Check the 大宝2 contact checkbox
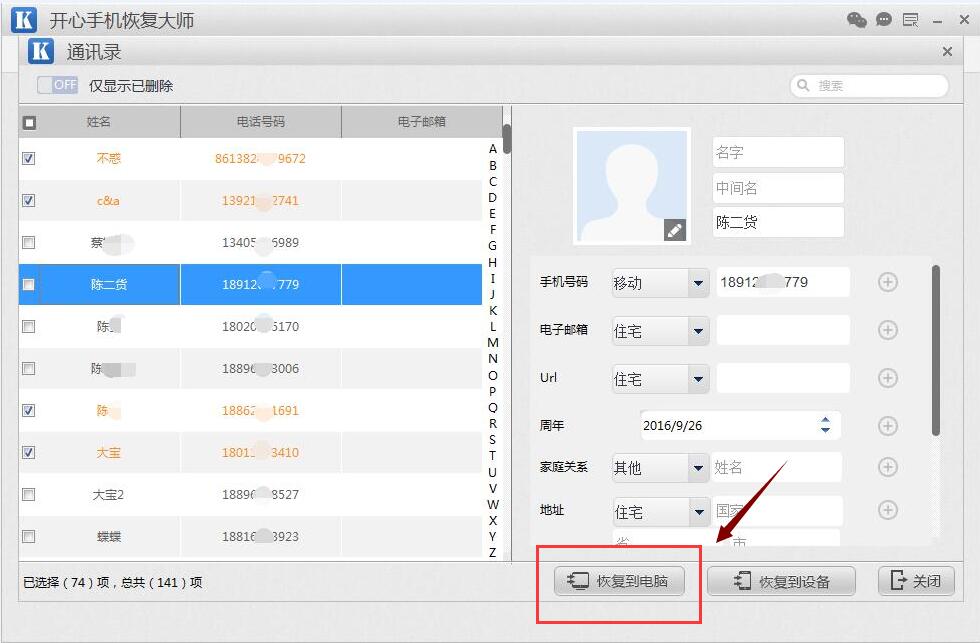Screen dimensions: 980x643 (29, 495)
